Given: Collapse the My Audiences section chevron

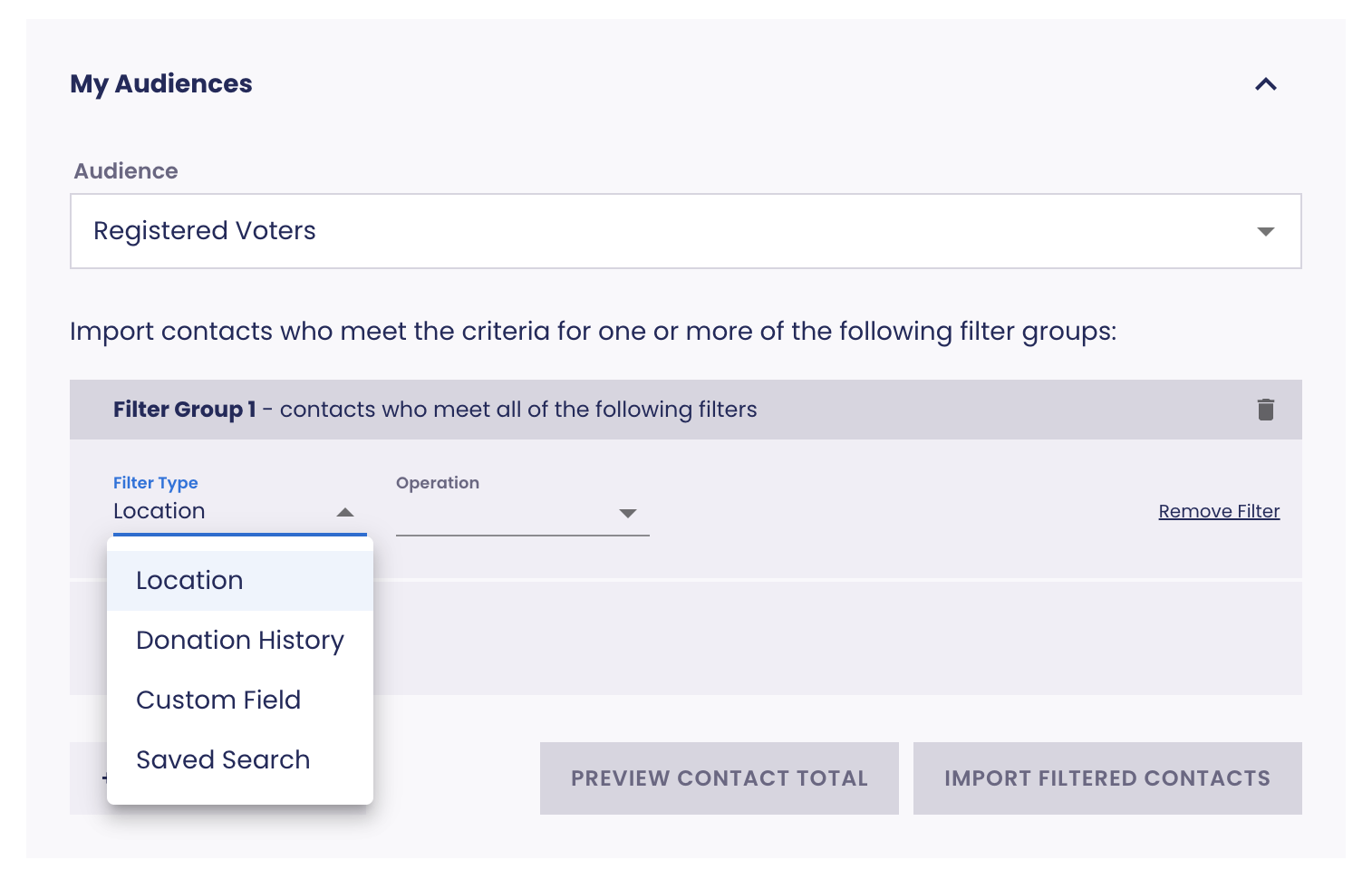Looking at the screenshot, I should tap(1265, 84).
